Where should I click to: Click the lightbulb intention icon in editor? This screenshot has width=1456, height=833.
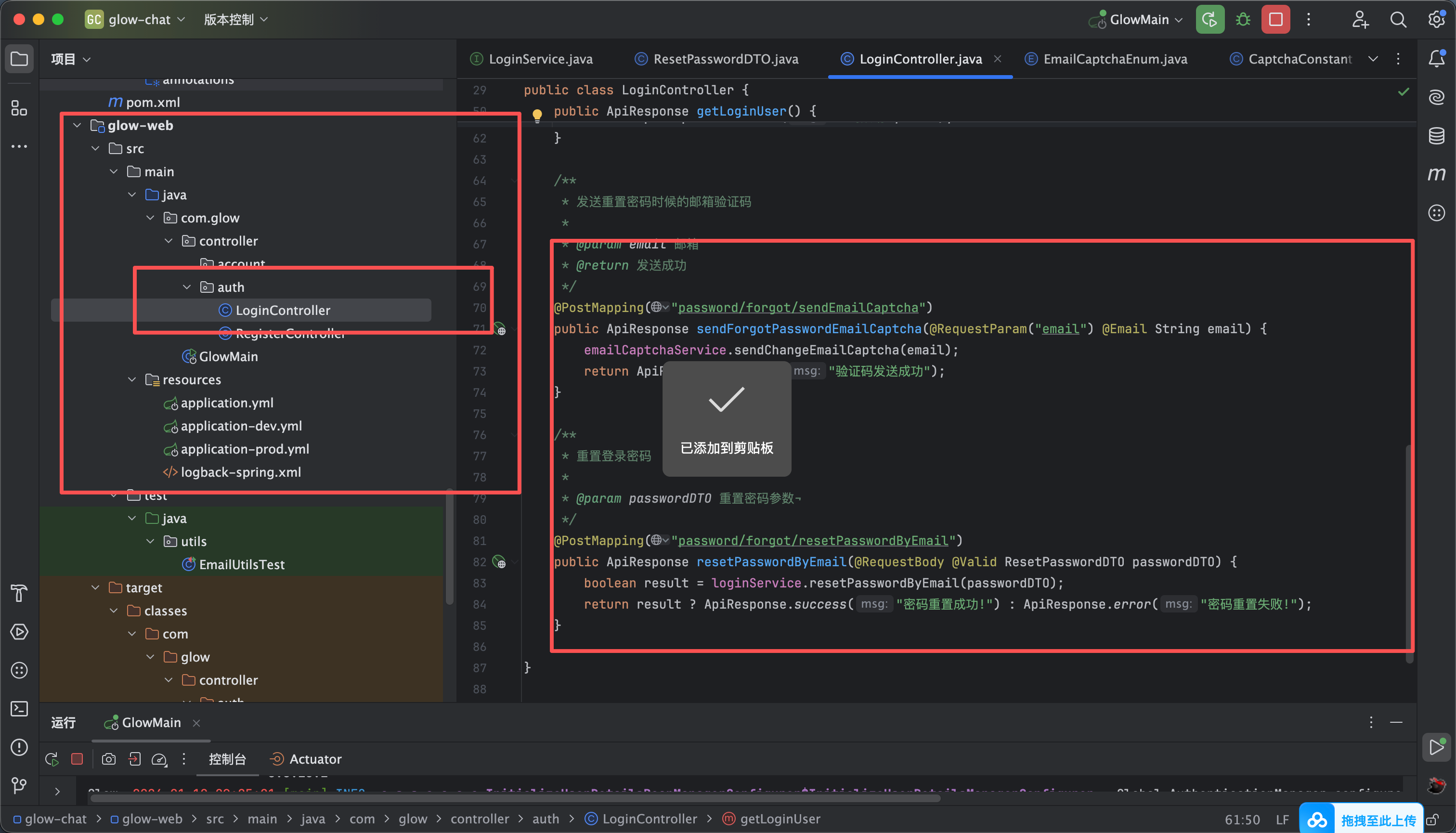(537, 115)
